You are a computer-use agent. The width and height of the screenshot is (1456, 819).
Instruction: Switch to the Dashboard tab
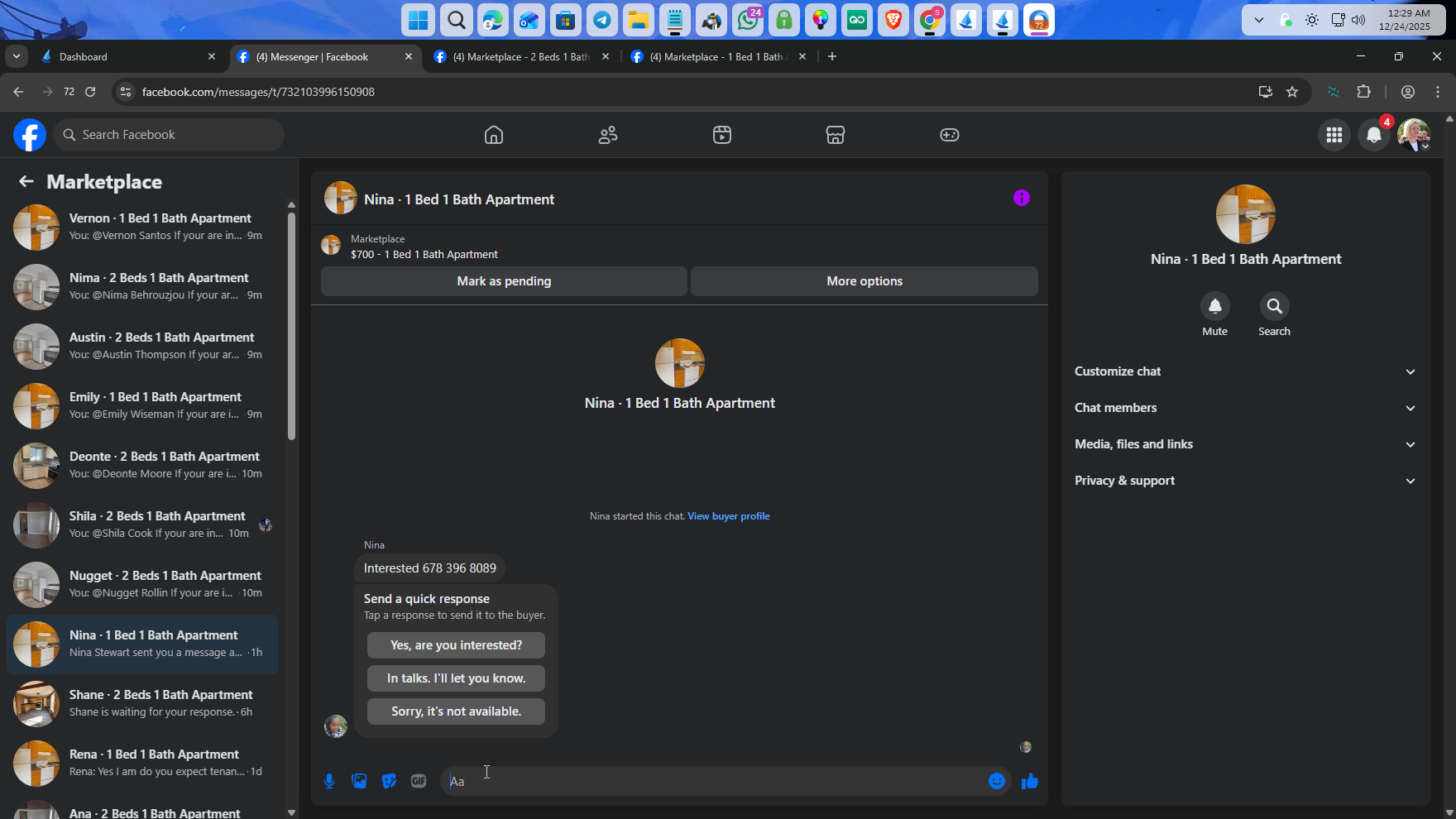point(128,56)
